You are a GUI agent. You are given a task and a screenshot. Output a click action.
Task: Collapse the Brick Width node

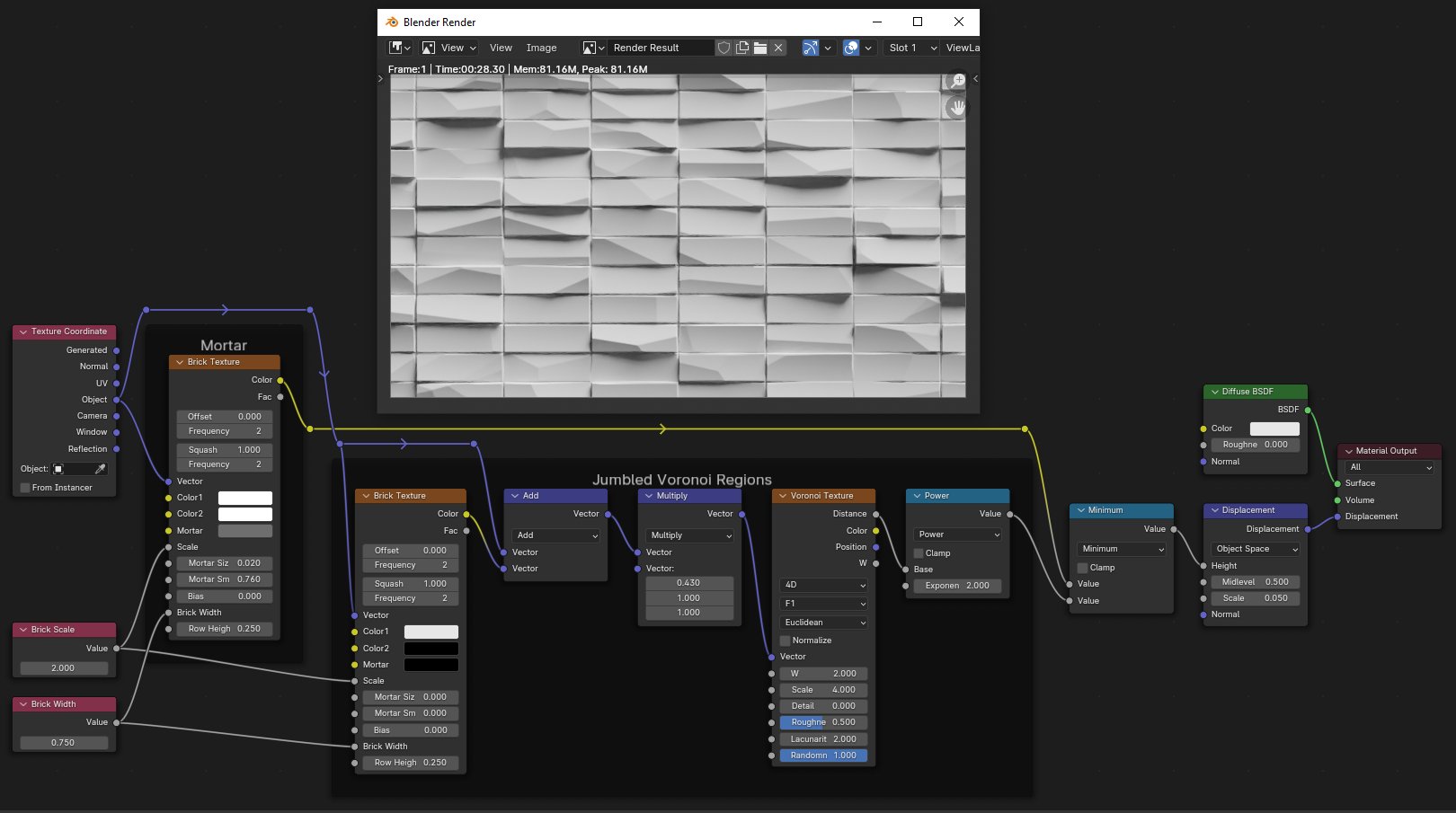coord(22,704)
